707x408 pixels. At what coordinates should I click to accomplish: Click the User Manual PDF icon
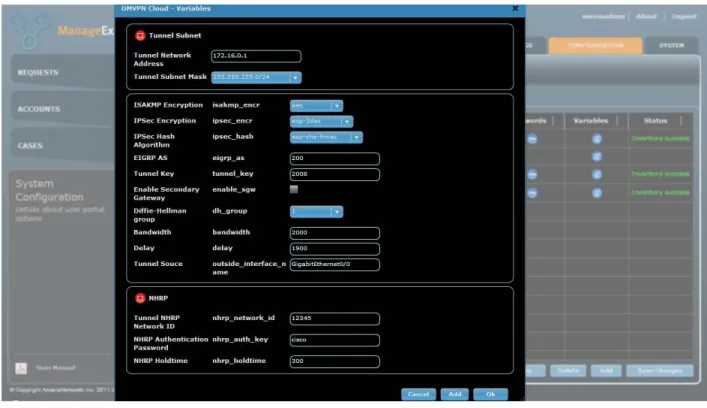[21, 368]
